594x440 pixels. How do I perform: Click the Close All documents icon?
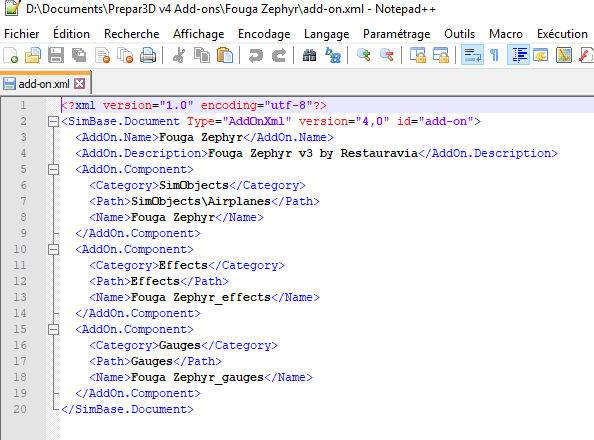[x=125, y=55]
